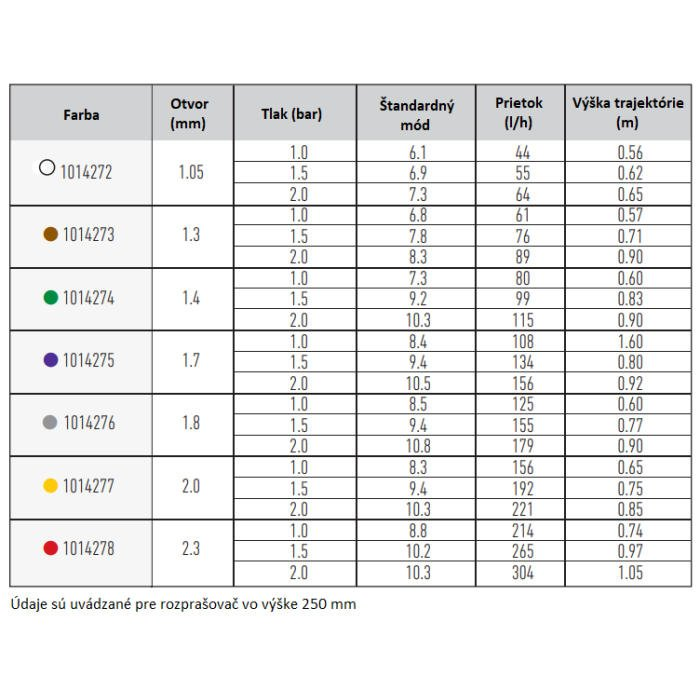Select the red dot beside 1014278

[50, 548]
